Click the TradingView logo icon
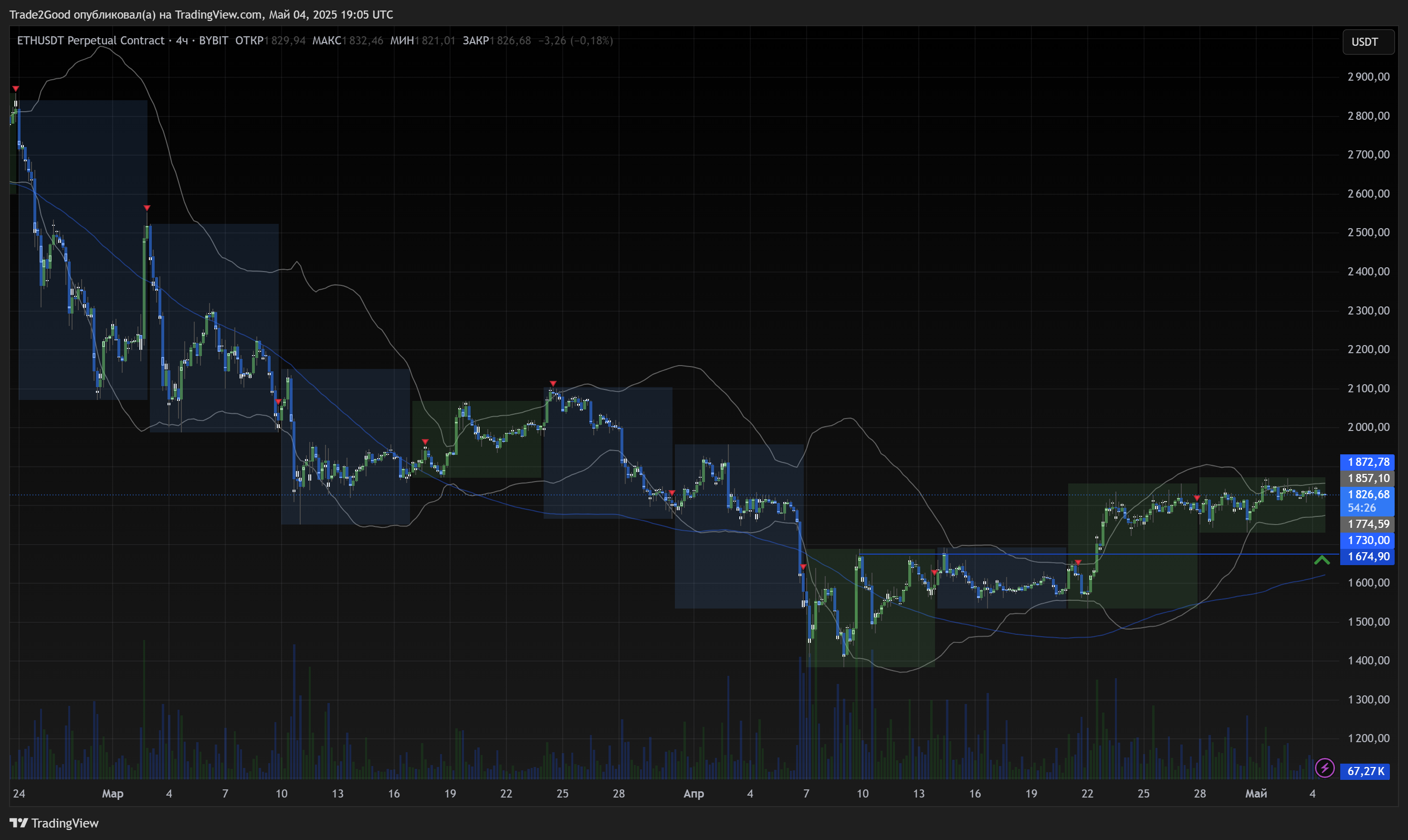 click(x=18, y=822)
